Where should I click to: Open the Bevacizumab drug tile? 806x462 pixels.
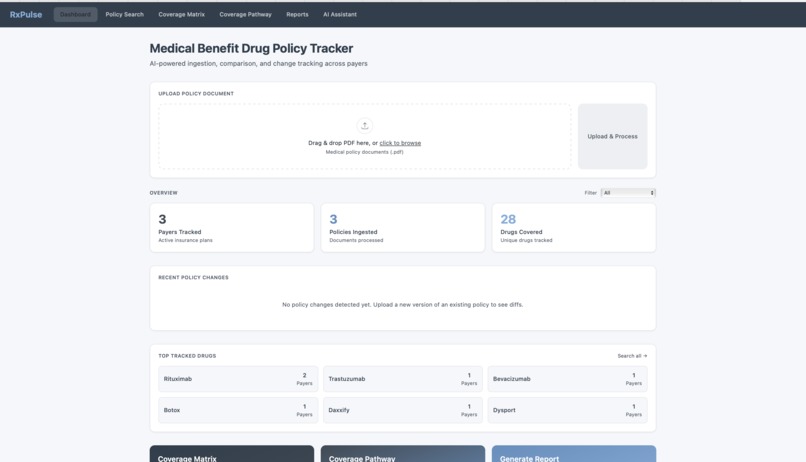(567, 379)
